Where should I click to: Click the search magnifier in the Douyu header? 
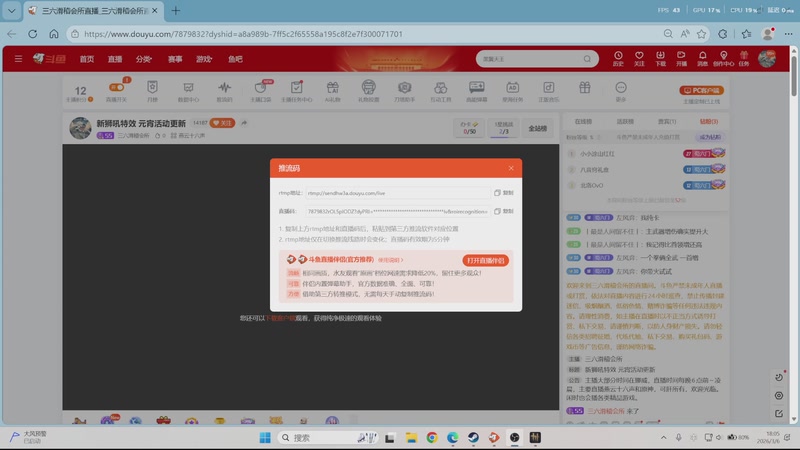coord(587,59)
